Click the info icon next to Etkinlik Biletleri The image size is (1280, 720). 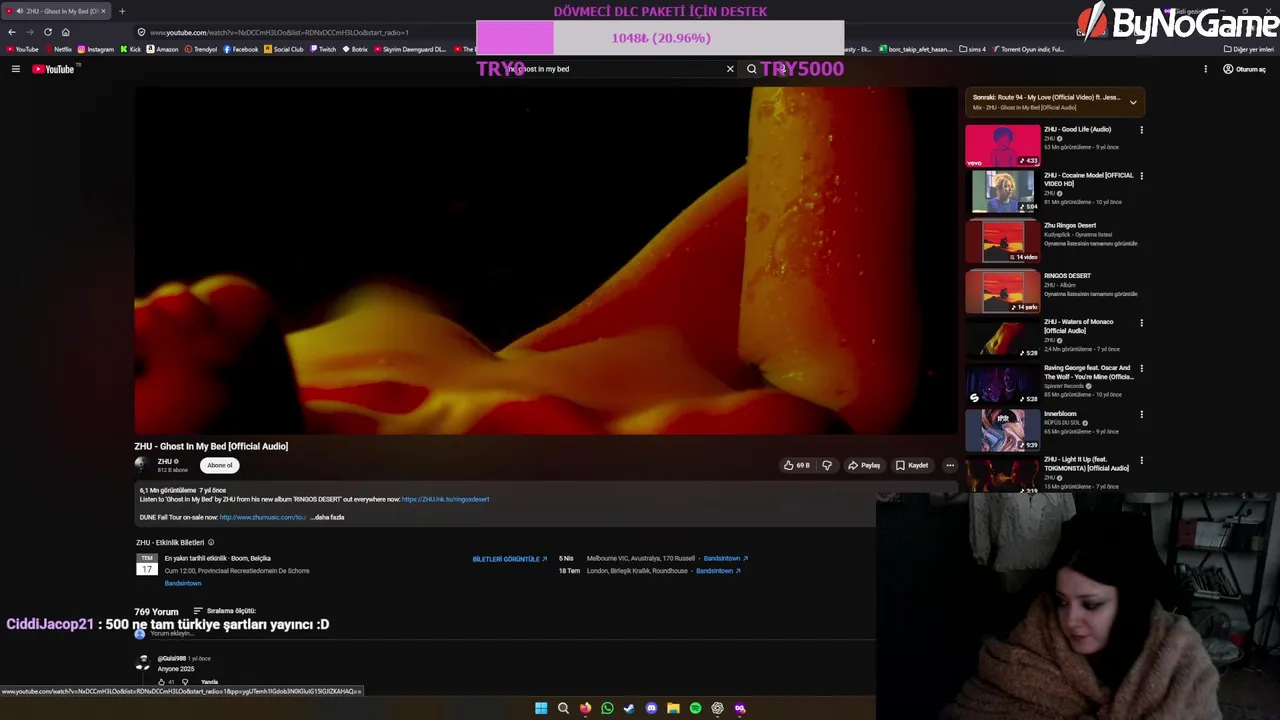tap(210, 542)
